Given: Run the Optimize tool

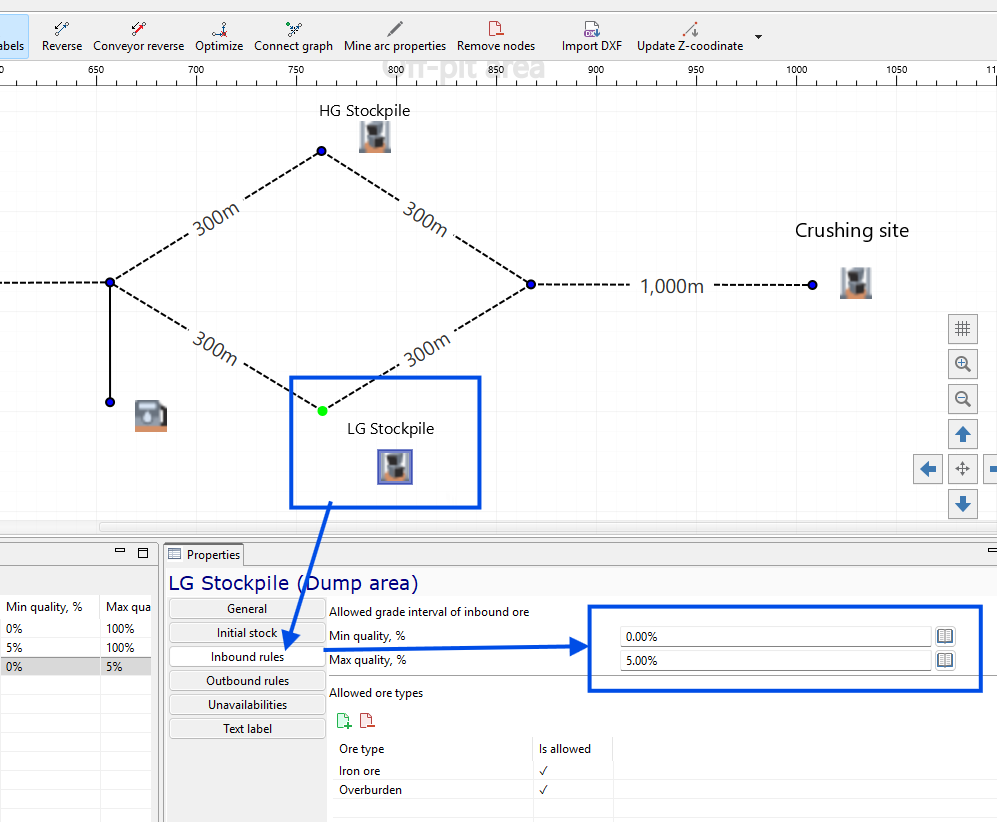Looking at the screenshot, I should [219, 36].
